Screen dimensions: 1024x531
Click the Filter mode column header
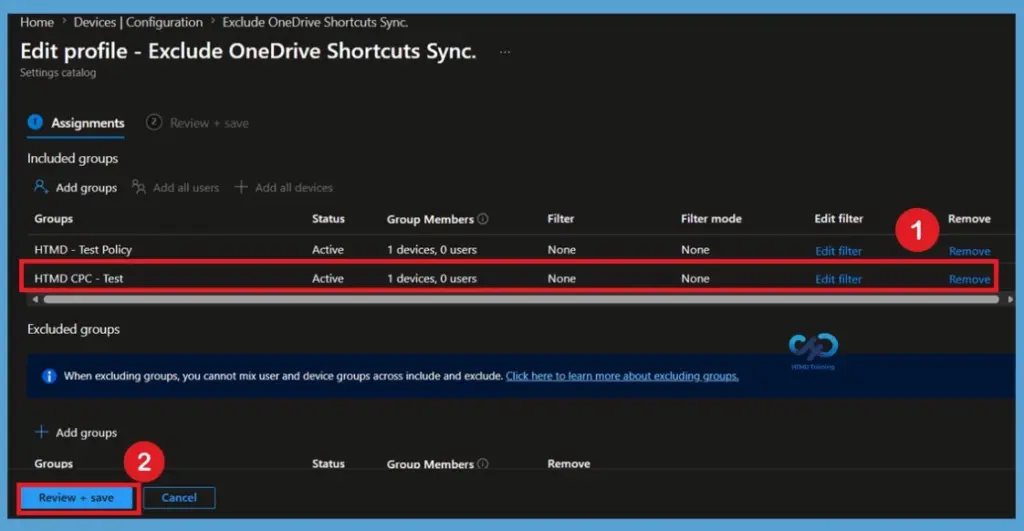(711, 219)
